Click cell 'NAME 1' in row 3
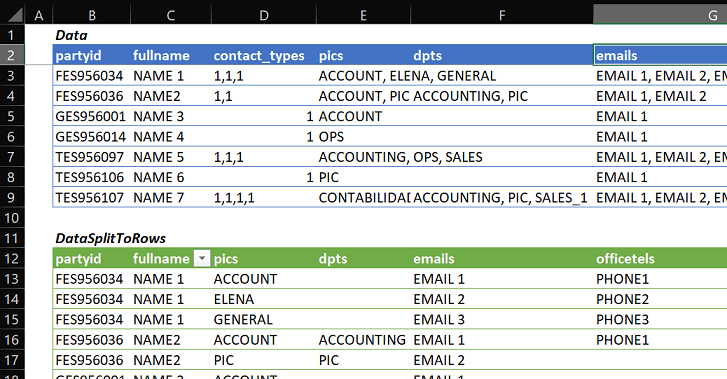Image resolution: width=727 pixels, height=379 pixels. (171, 76)
